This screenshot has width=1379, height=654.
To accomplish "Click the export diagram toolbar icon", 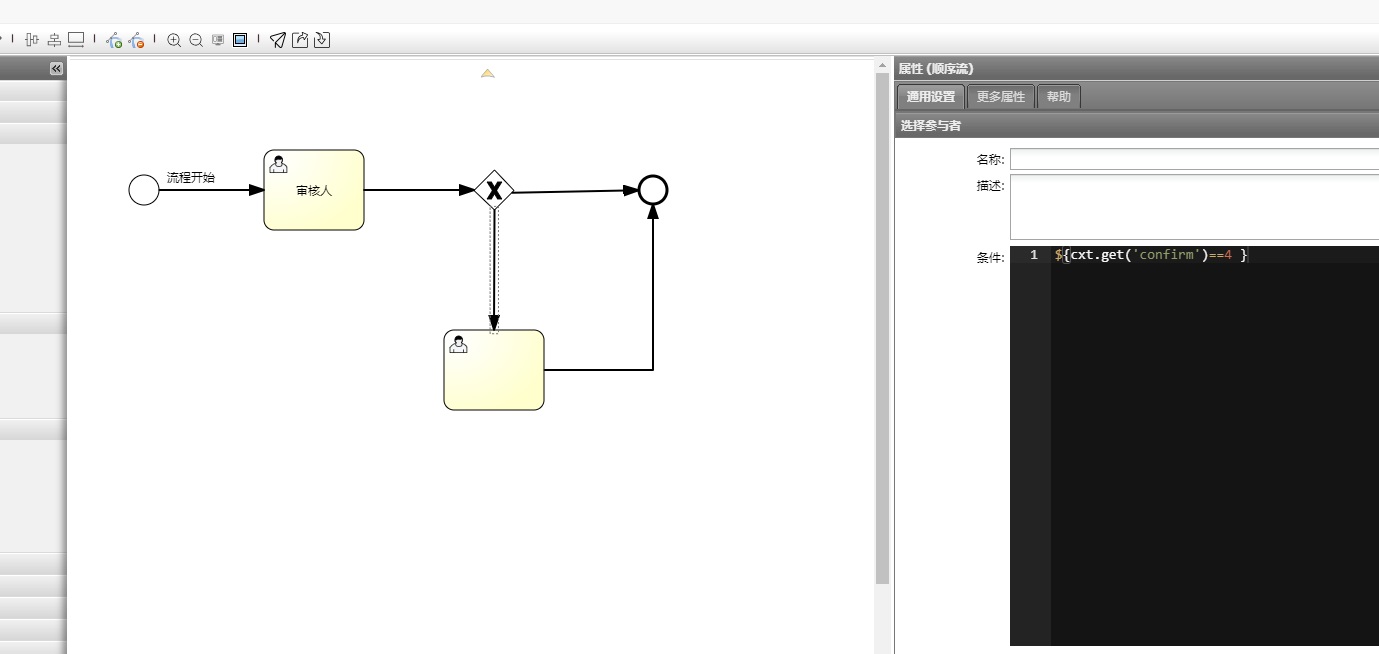I will (x=300, y=40).
